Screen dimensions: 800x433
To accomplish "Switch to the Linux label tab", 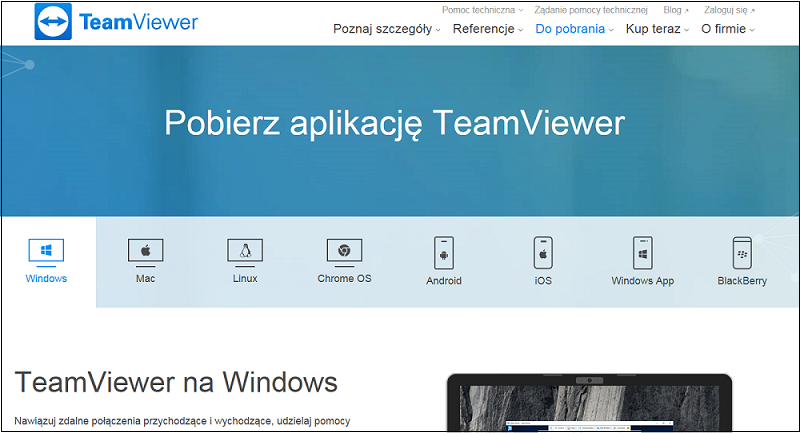I will click(x=245, y=278).
